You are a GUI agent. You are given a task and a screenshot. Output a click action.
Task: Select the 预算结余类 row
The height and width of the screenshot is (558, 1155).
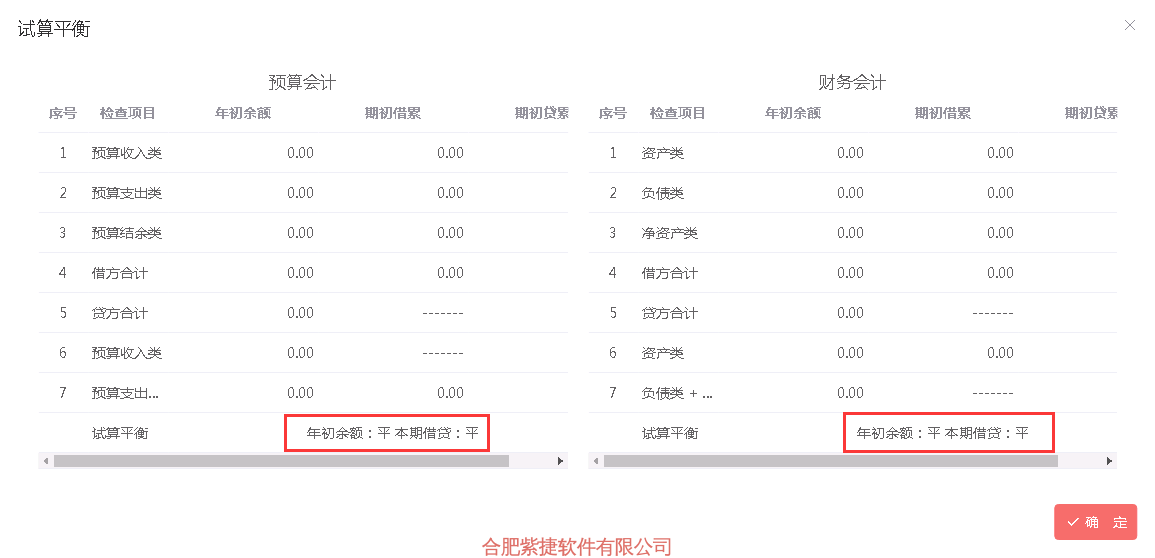[x=303, y=233]
